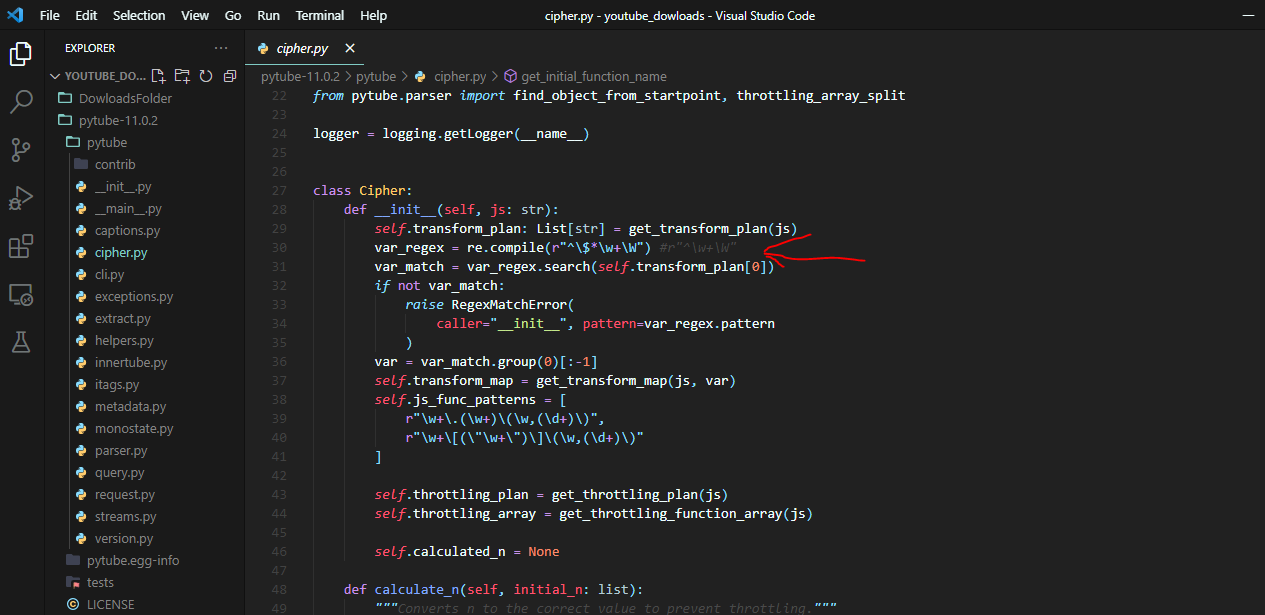Click the New File icon in Explorer
This screenshot has width=1265, height=615.
[157, 75]
